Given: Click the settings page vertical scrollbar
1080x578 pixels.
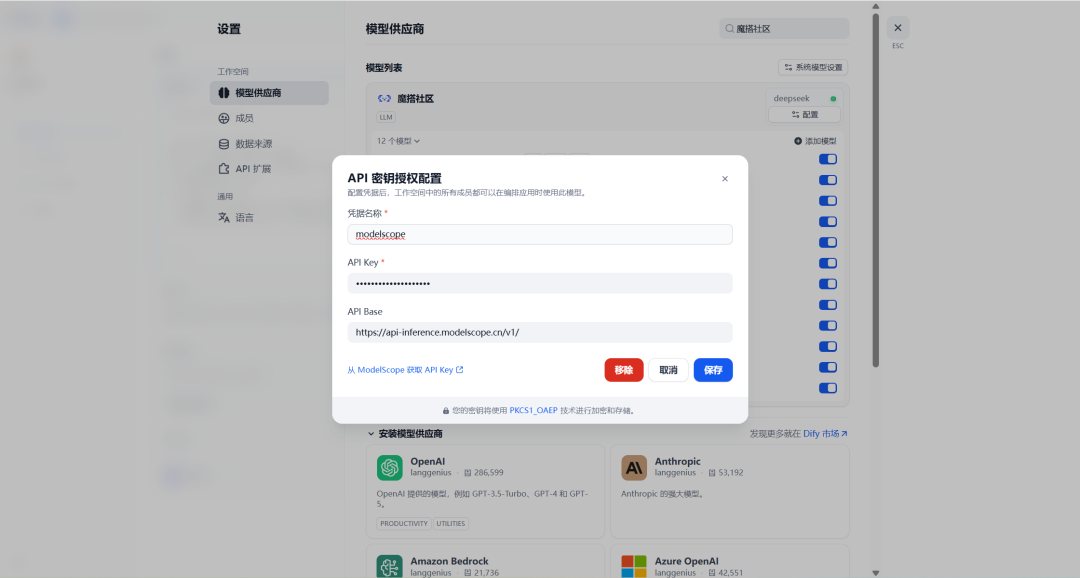Looking at the screenshot, I should (x=875, y=189).
